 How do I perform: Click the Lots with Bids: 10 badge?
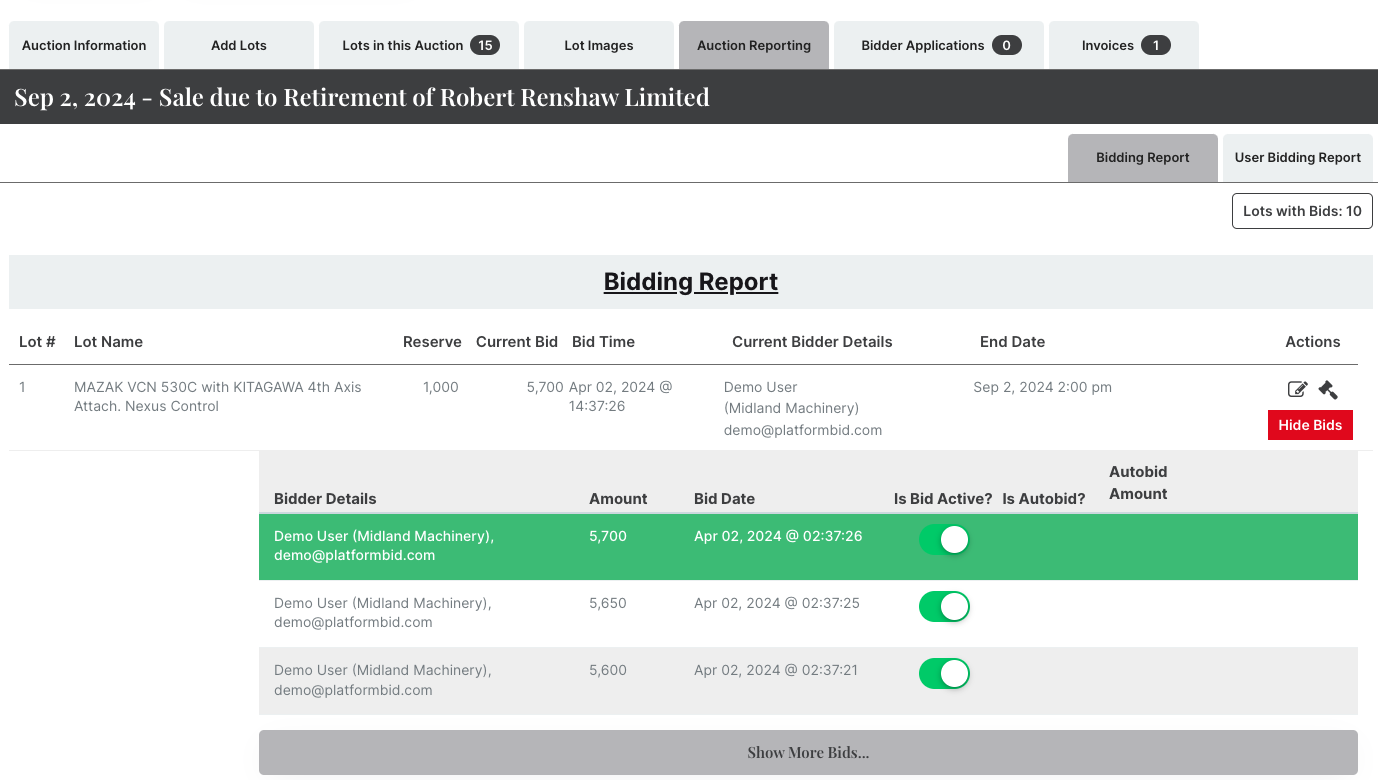[x=1302, y=211]
